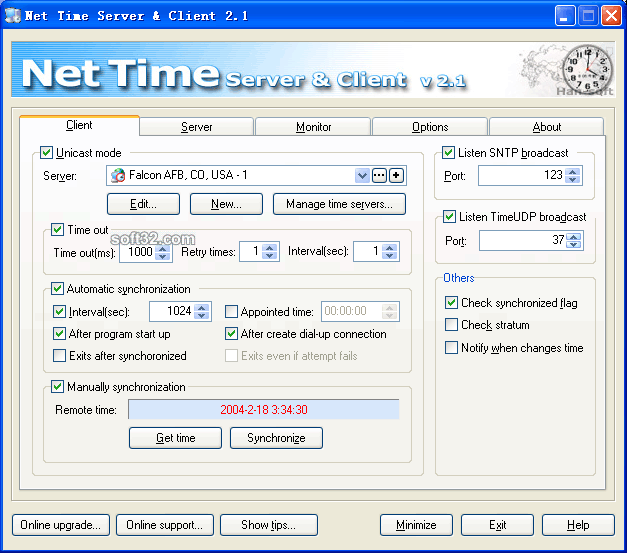Expand the Server dropdown arrow
Viewport: 627px width, 553px height.
pos(362,176)
